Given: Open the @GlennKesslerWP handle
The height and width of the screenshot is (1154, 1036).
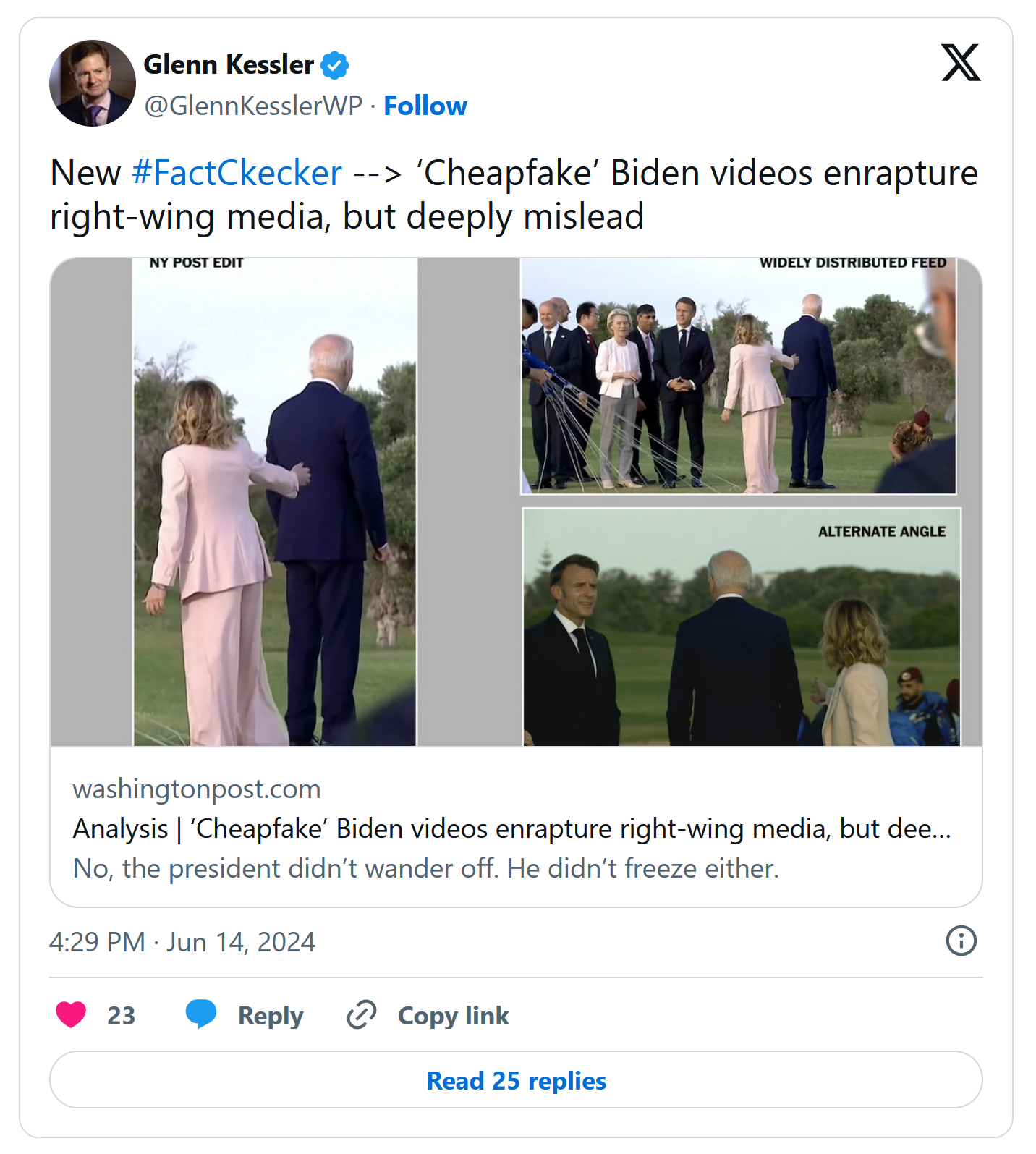Looking at the screenshot, I should pos(253,106).
